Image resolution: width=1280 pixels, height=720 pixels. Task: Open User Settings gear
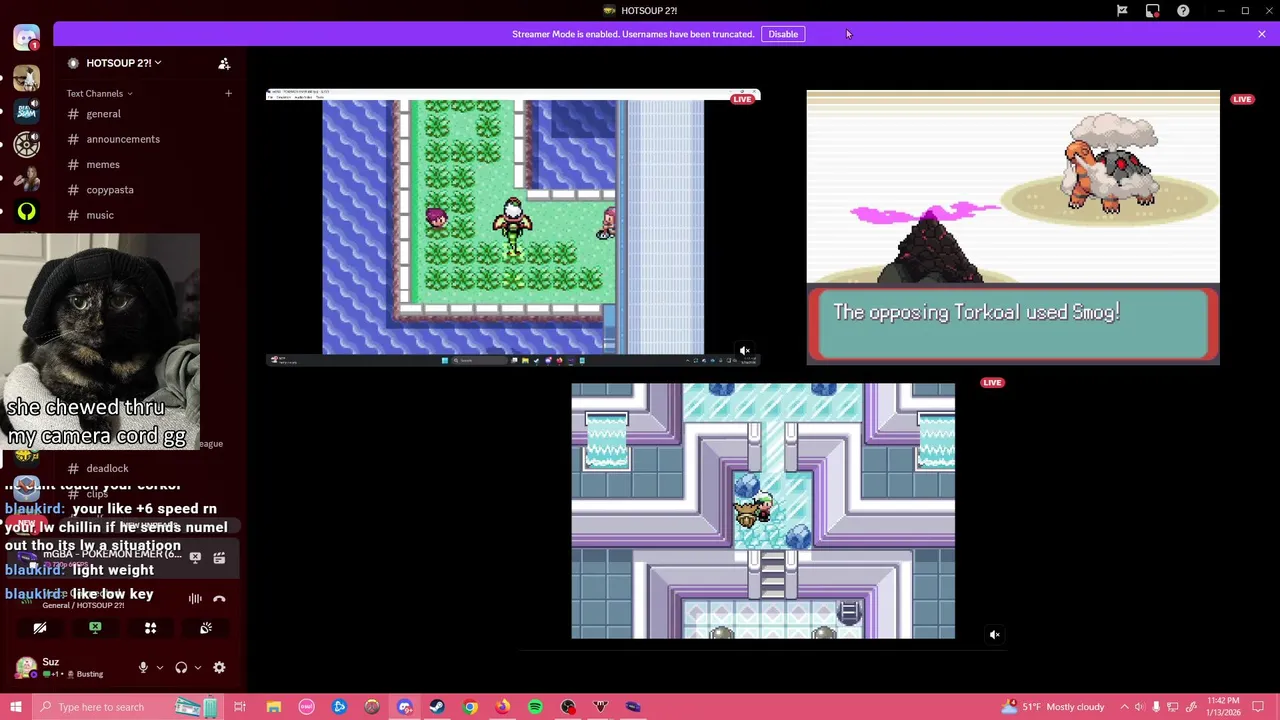[x=219, y=667]
